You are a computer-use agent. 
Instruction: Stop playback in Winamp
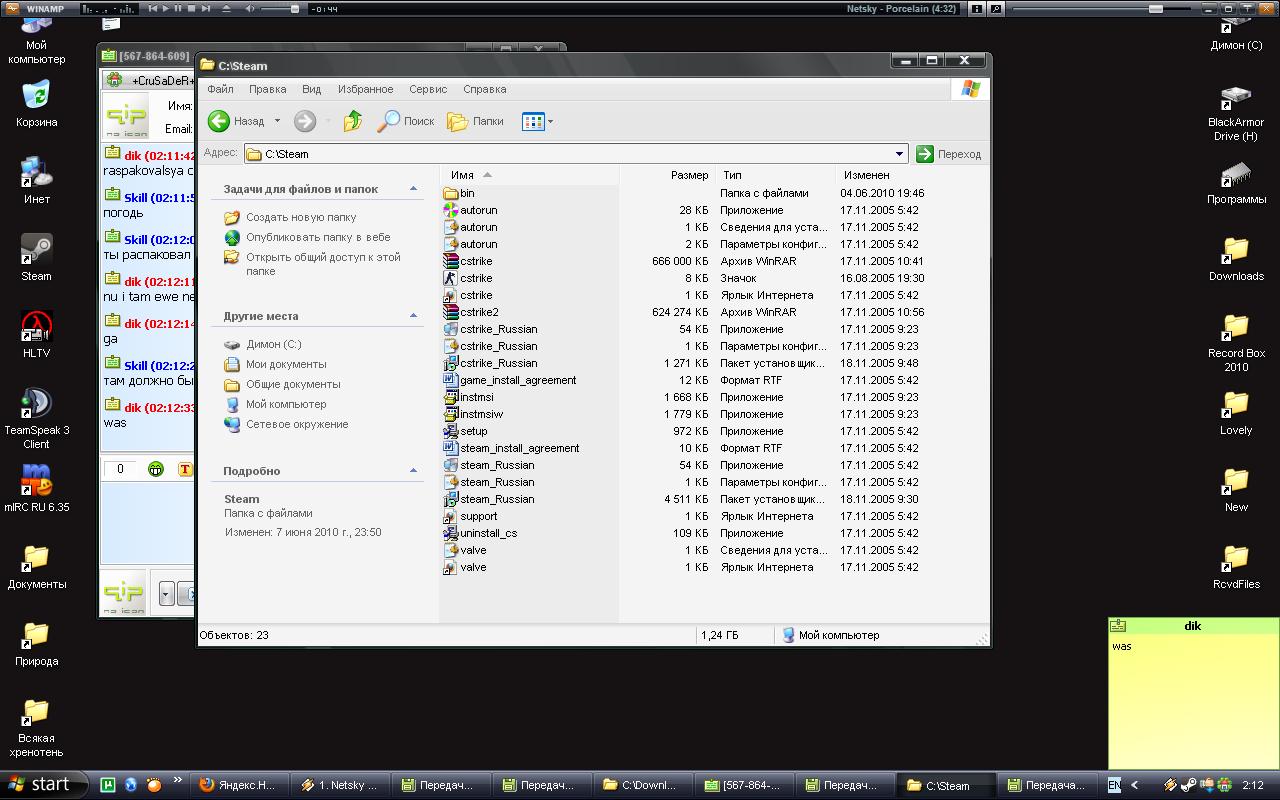click(192, 8)
